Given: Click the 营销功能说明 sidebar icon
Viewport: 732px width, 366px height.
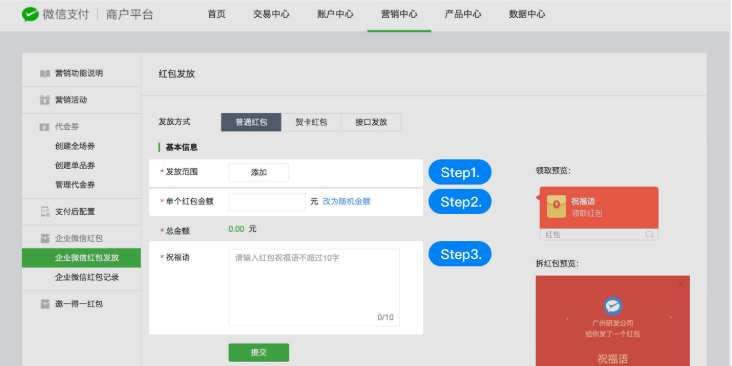Looking at the screenshot, I should (45, 73).
